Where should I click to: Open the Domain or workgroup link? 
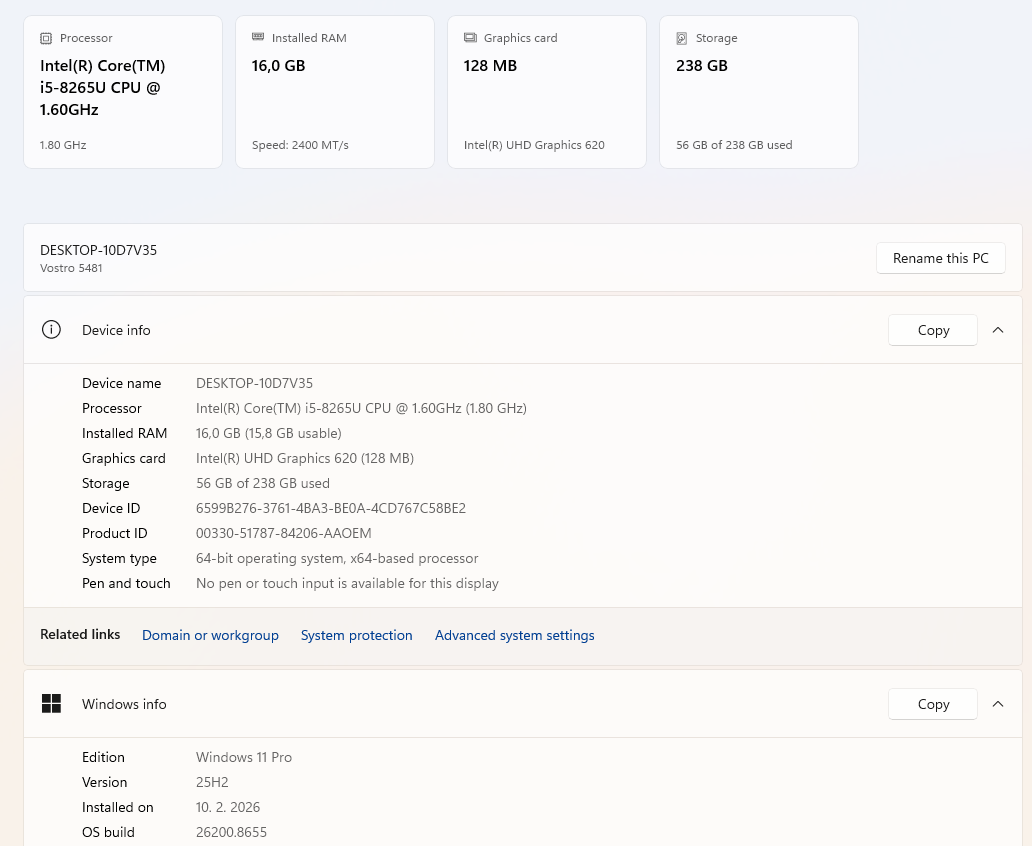coord(211,635)
